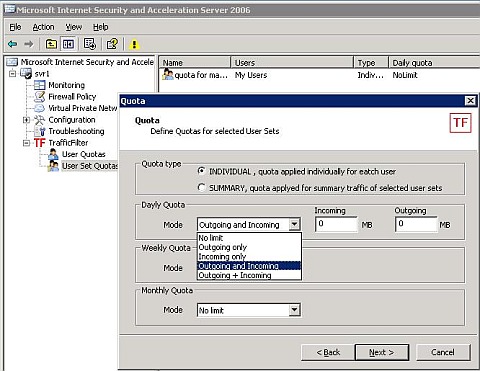Open the Dayly Quota Mode dropdown arrow
This screenshot has height=371, width=480.
[x=294, y=224]
